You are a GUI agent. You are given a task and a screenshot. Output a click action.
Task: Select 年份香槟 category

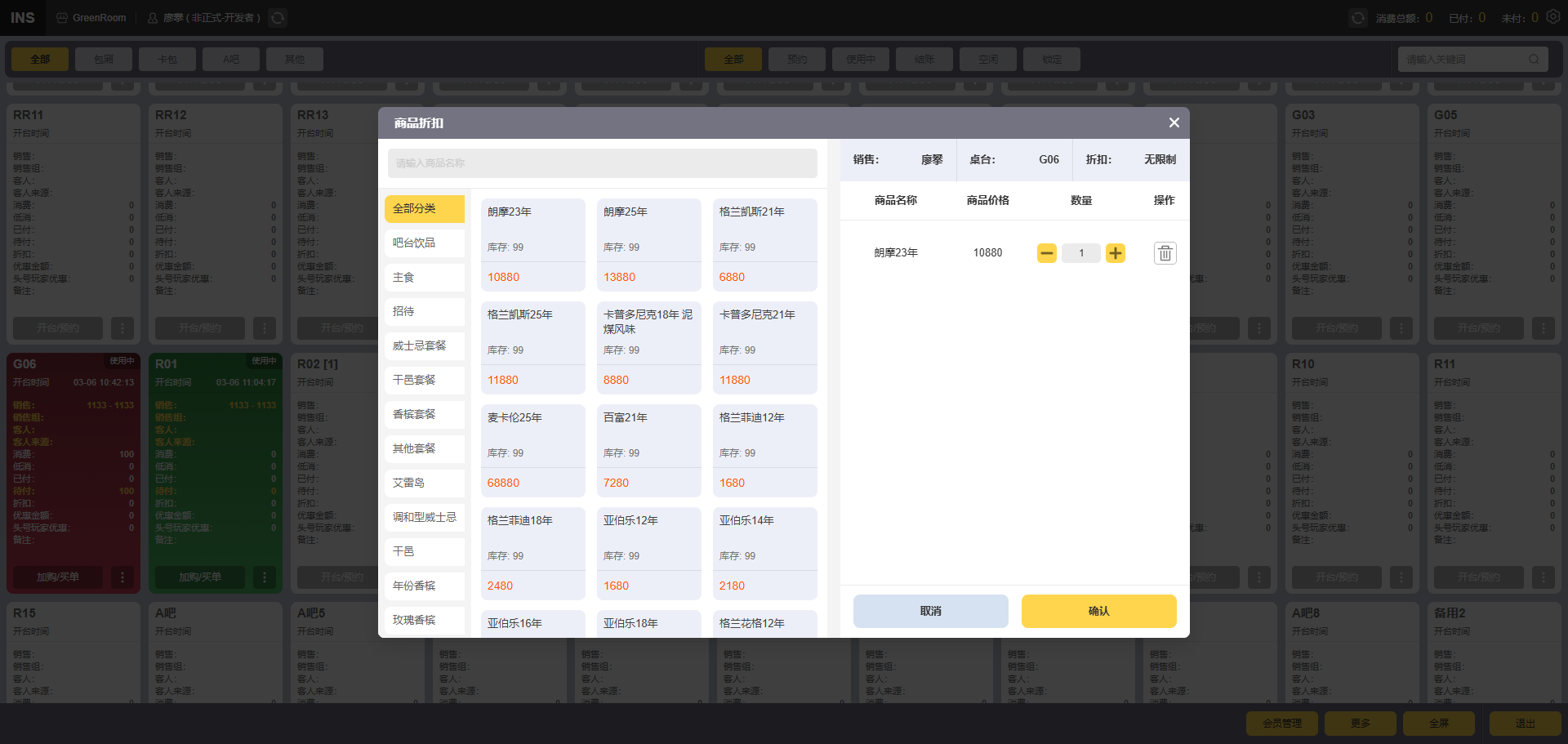pyautogui.click(x=425, y=586)
